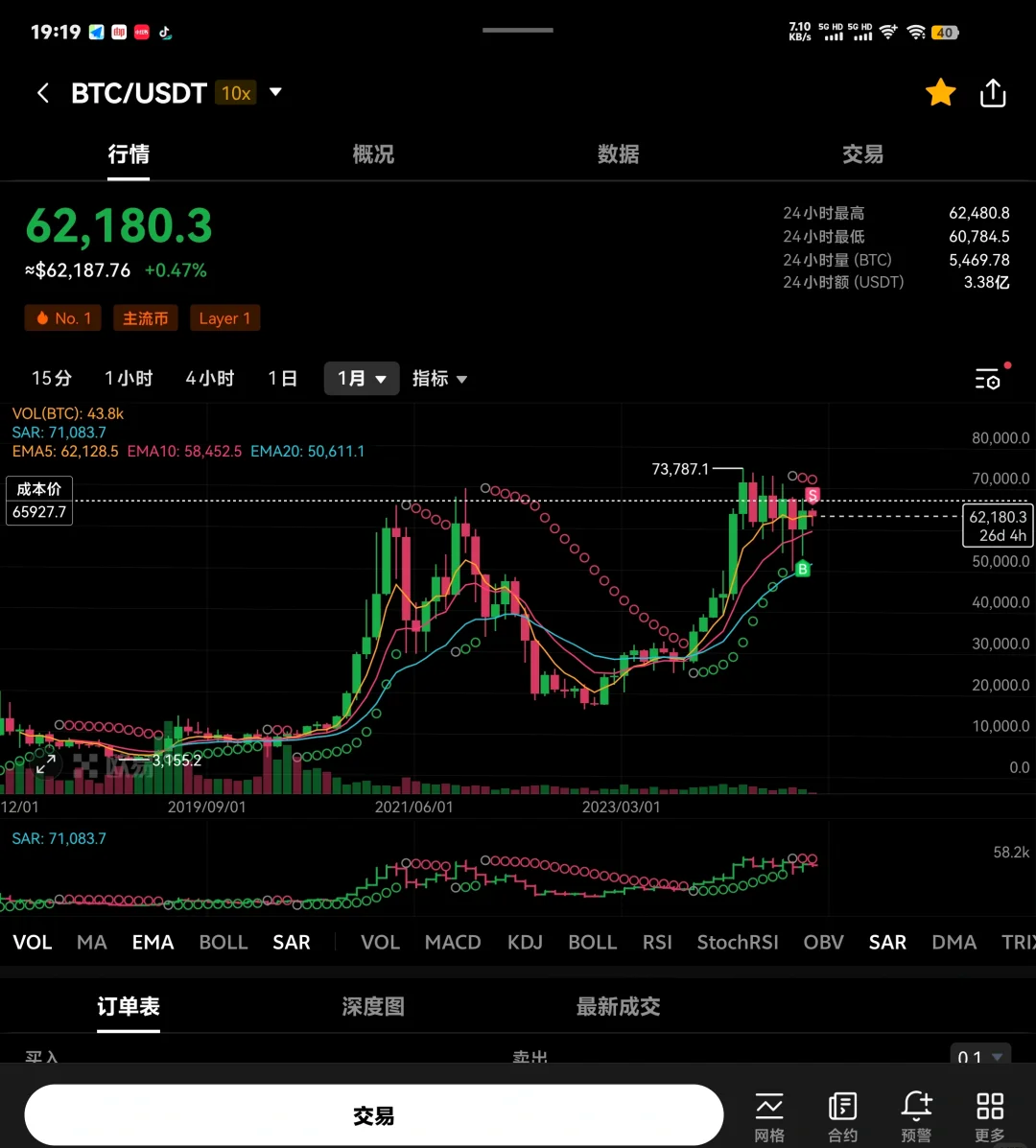Tap the Wi-Fi status icon
The height and width of the screenshot is (1148, 1036).
(x=915, y=33)
